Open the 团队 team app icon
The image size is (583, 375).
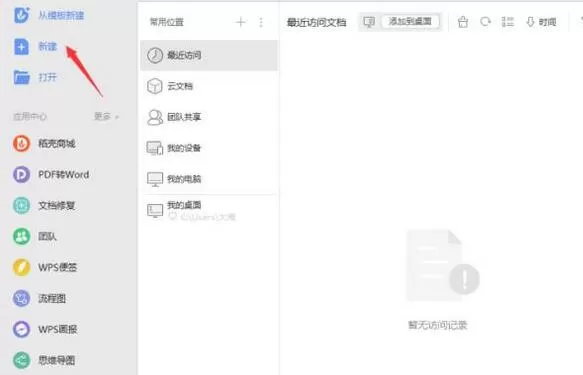point(22,236)
